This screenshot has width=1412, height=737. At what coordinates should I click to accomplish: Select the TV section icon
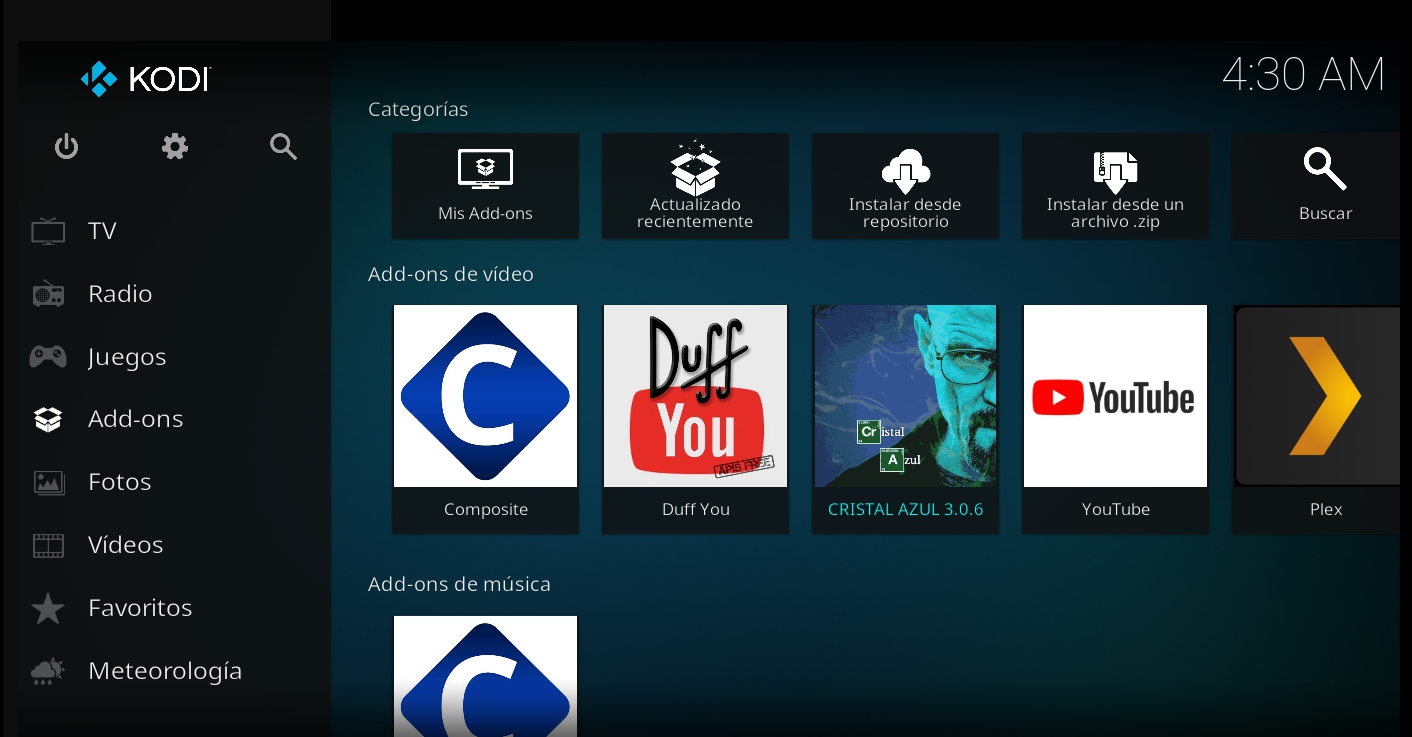click(47, 230)
